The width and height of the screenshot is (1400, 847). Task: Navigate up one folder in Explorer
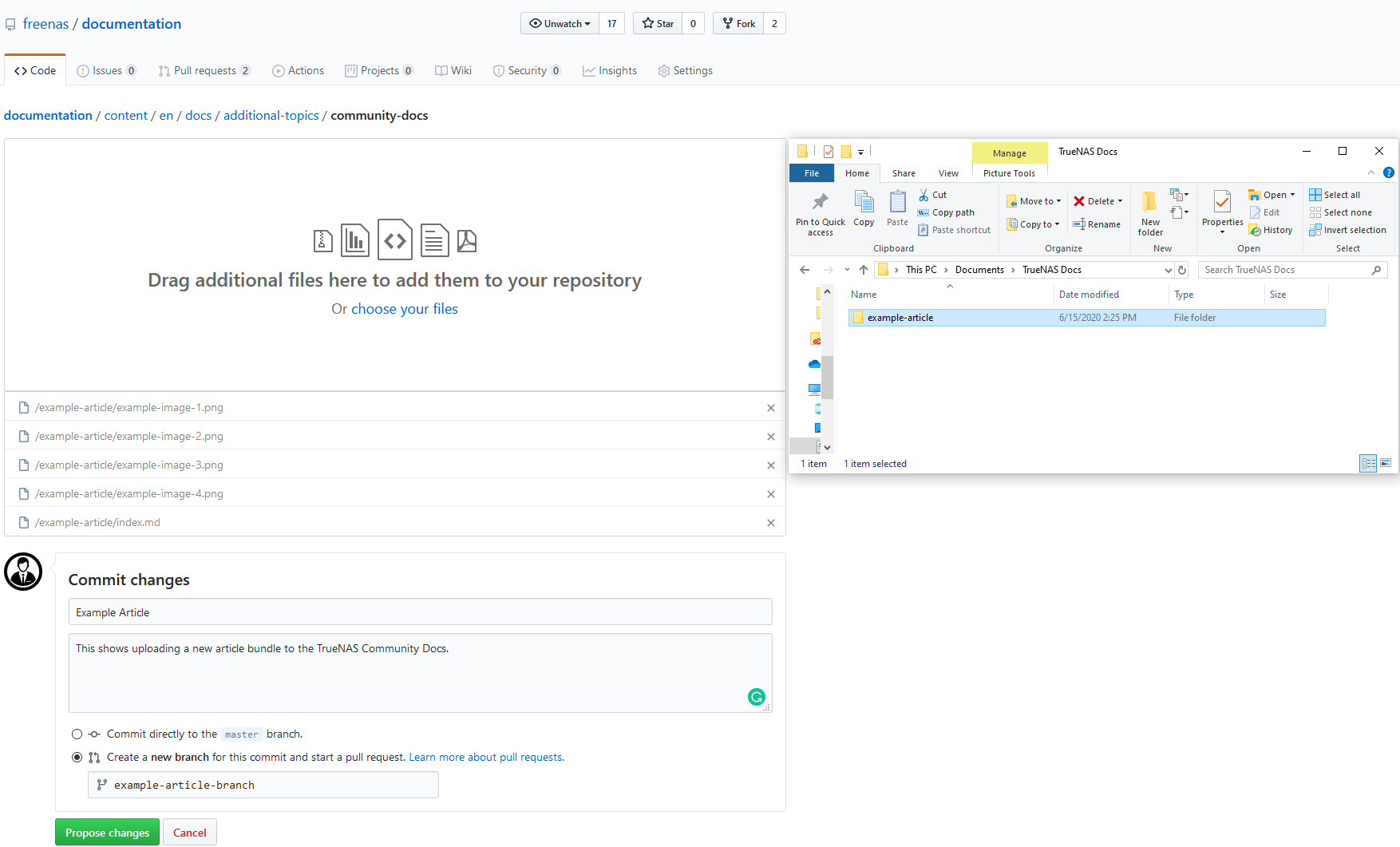(x=864, y=270)
